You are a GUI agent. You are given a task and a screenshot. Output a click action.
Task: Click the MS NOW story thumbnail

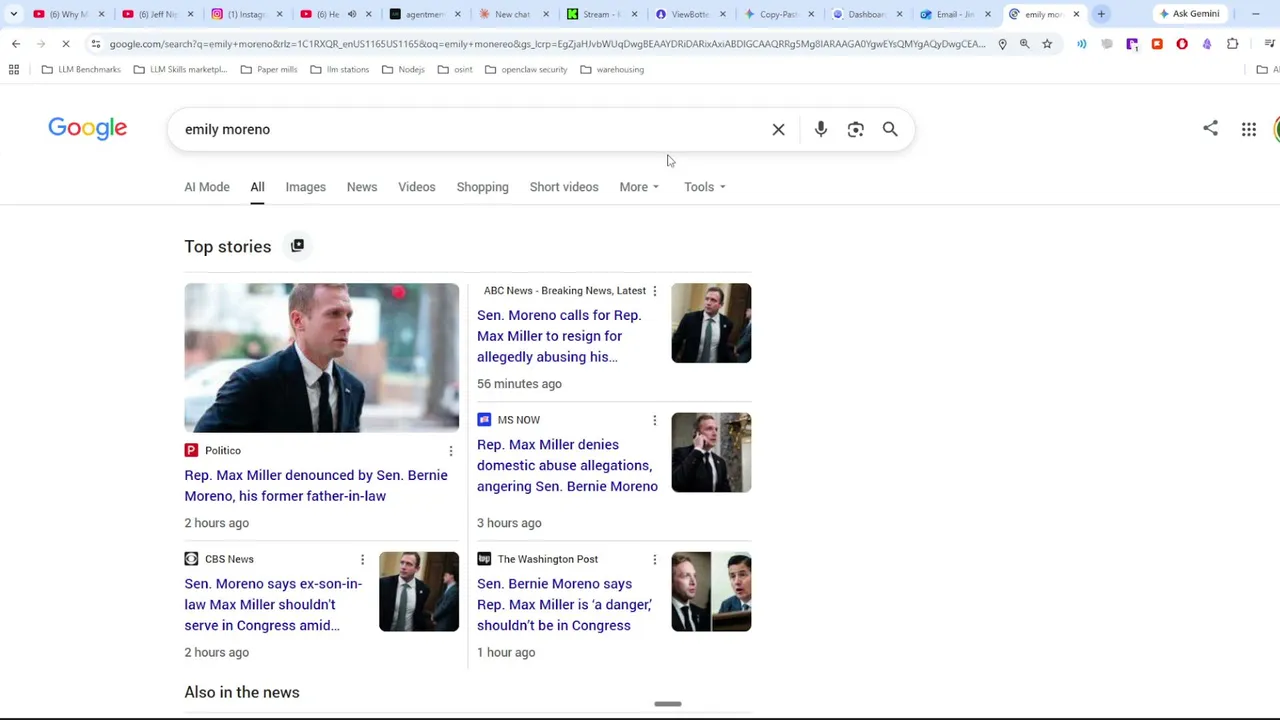(711, 453)
